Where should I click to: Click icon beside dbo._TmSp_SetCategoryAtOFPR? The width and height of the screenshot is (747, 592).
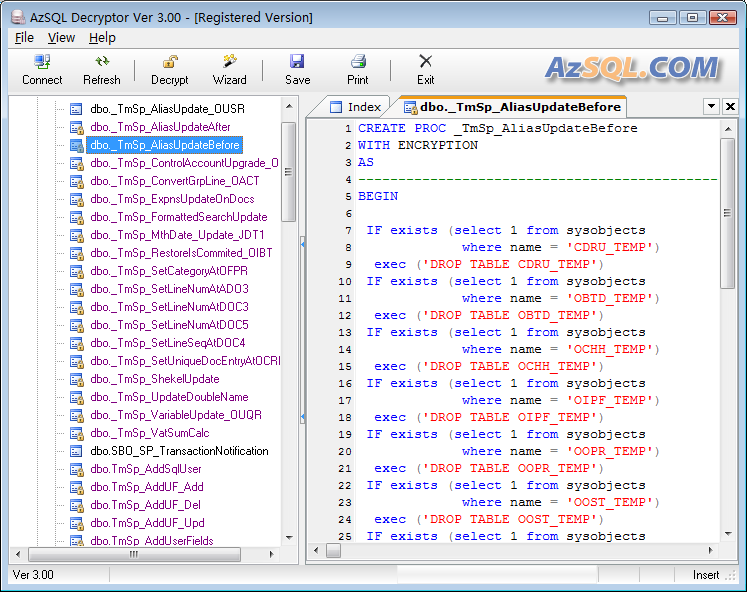coord(76,271)
